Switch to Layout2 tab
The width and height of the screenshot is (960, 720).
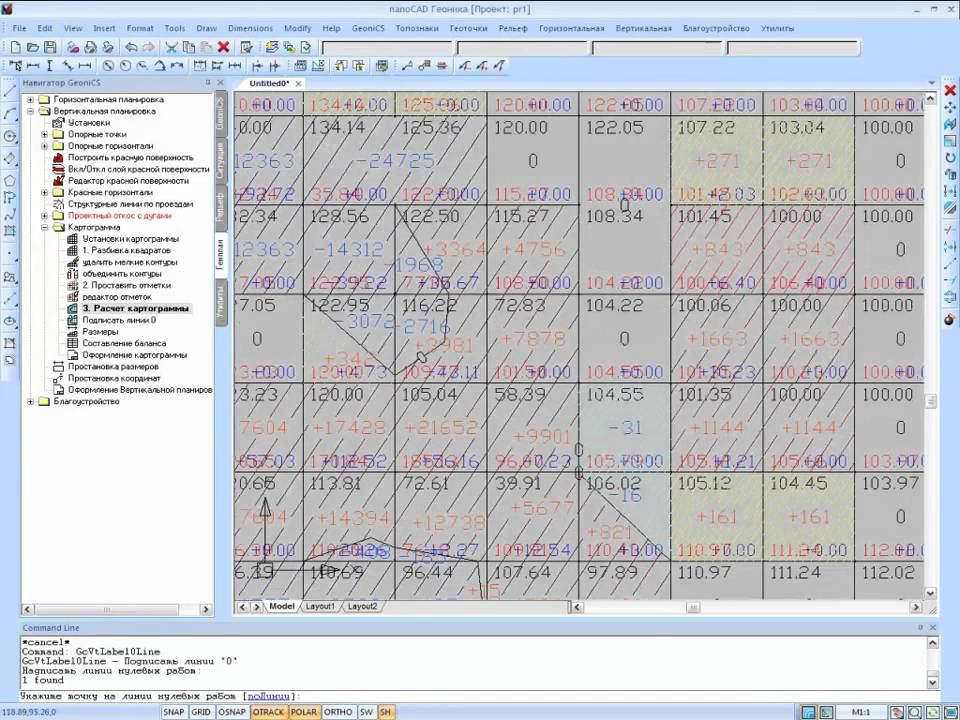point(362,606)
